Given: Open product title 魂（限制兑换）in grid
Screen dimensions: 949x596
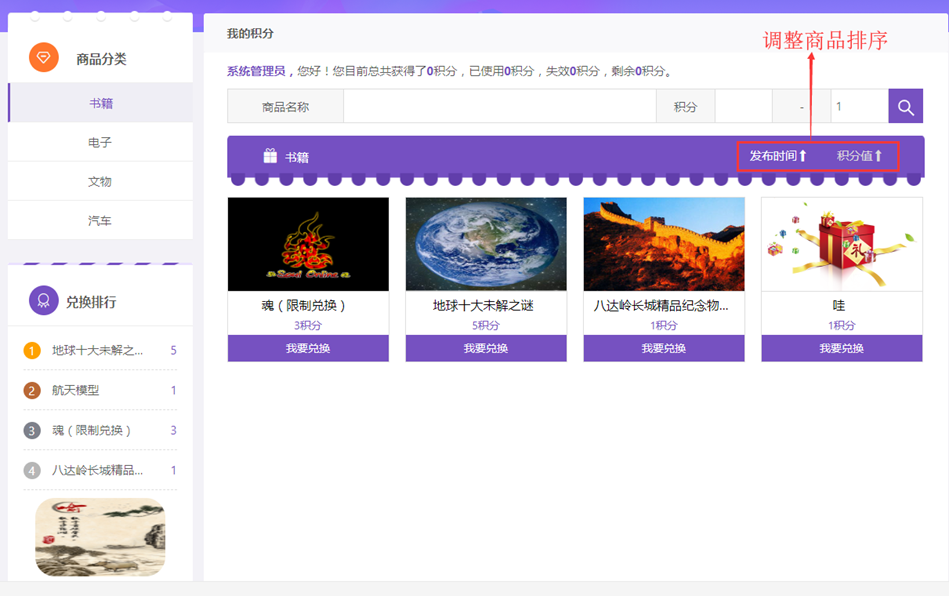Looking at the screenshot, I should tap(304, 306).
